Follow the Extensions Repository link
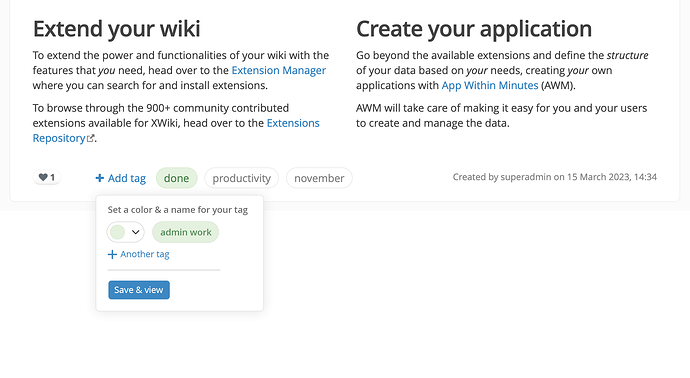 (293, 123)
